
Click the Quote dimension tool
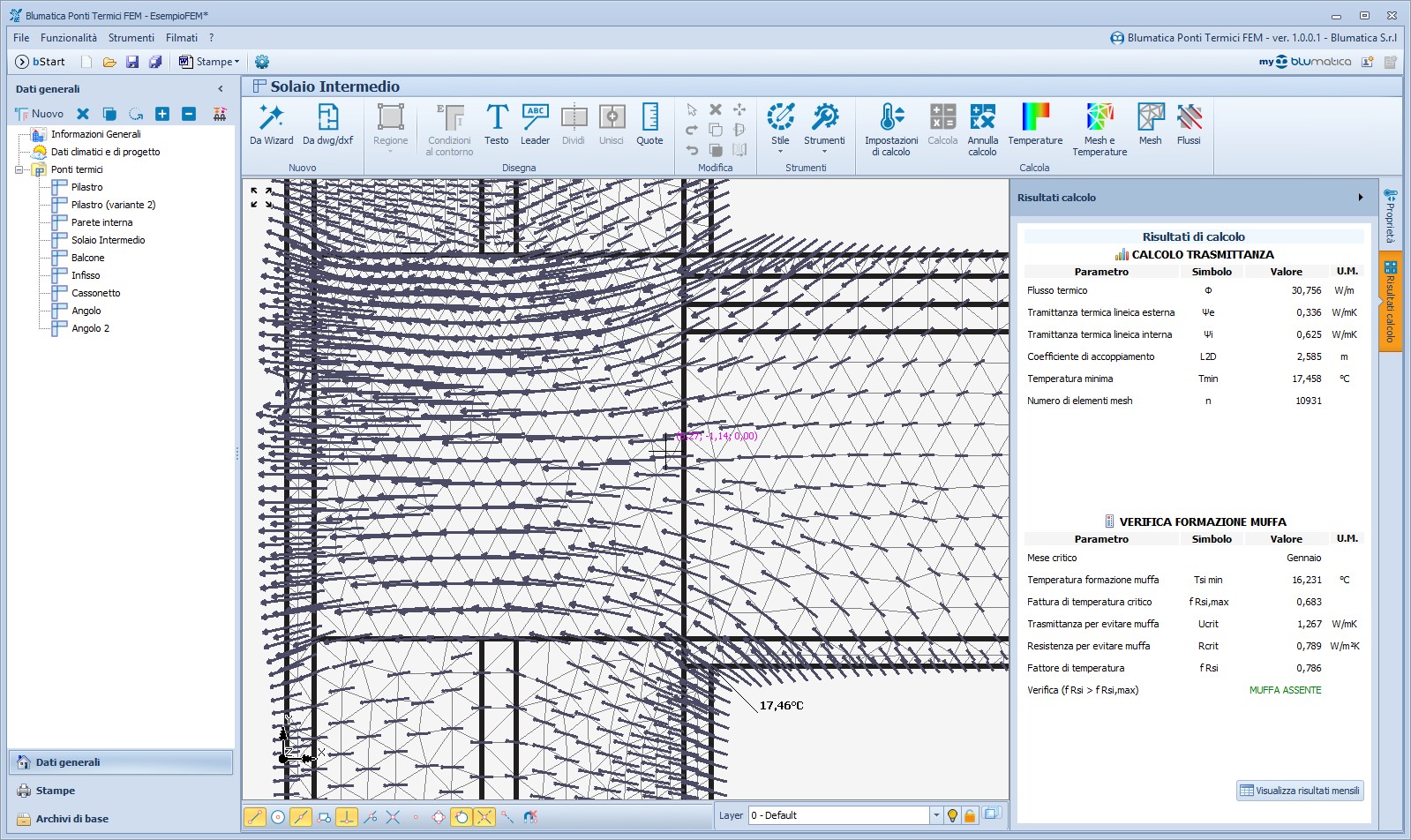649,124
